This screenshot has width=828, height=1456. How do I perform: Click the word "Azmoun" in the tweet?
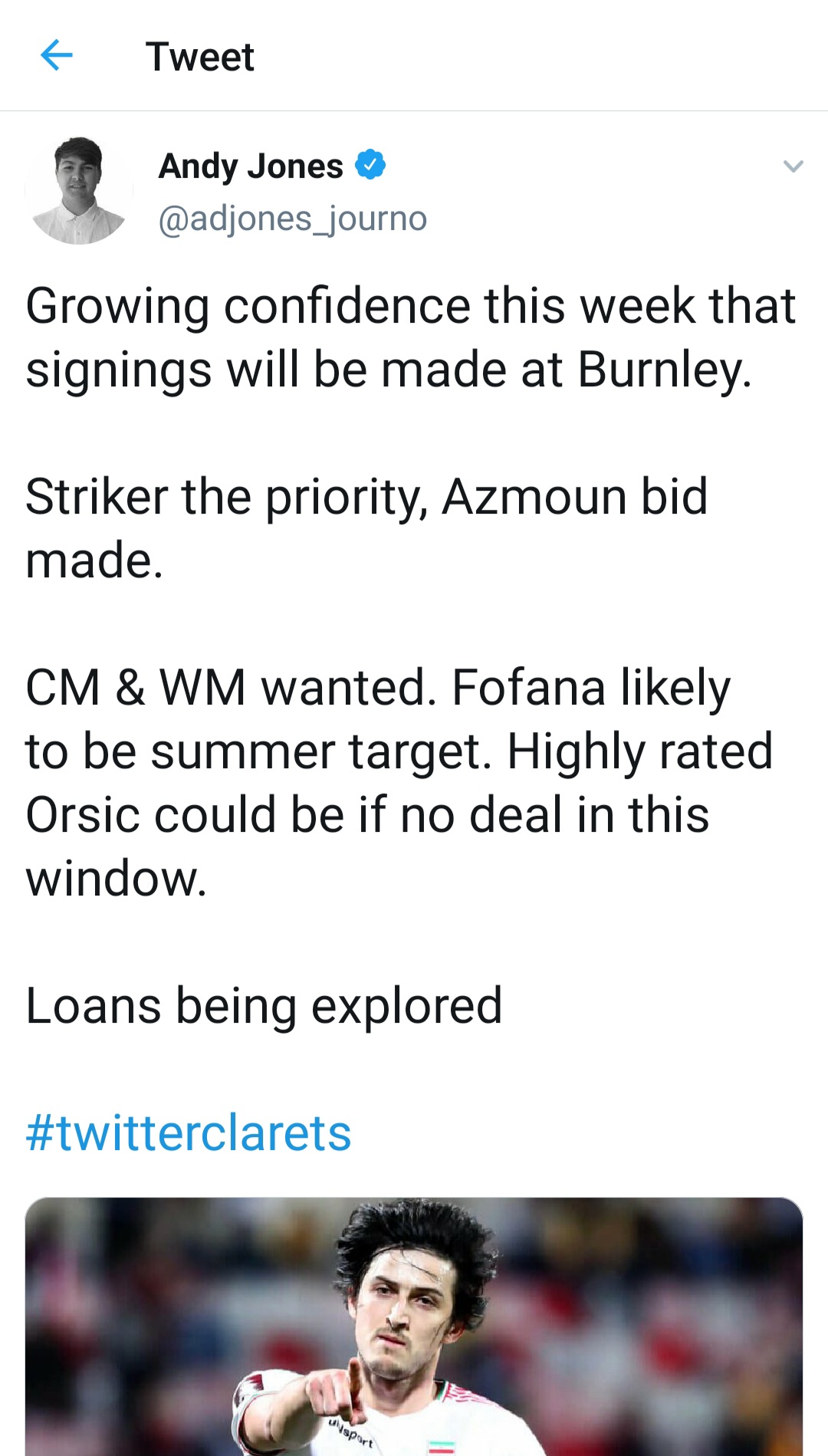(x=534, y=496)
